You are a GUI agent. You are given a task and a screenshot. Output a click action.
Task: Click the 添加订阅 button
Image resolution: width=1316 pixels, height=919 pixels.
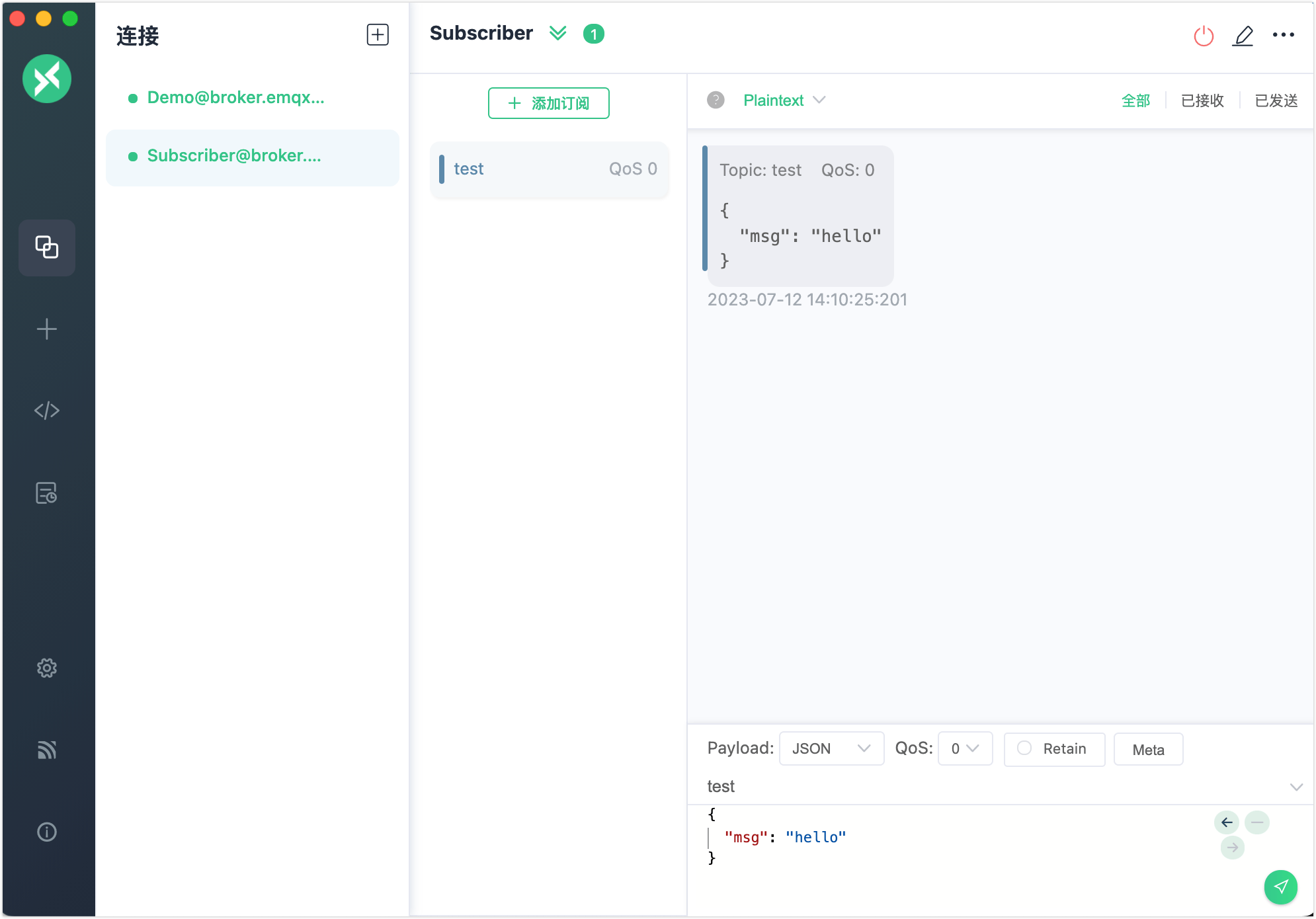tap(548, 103)
